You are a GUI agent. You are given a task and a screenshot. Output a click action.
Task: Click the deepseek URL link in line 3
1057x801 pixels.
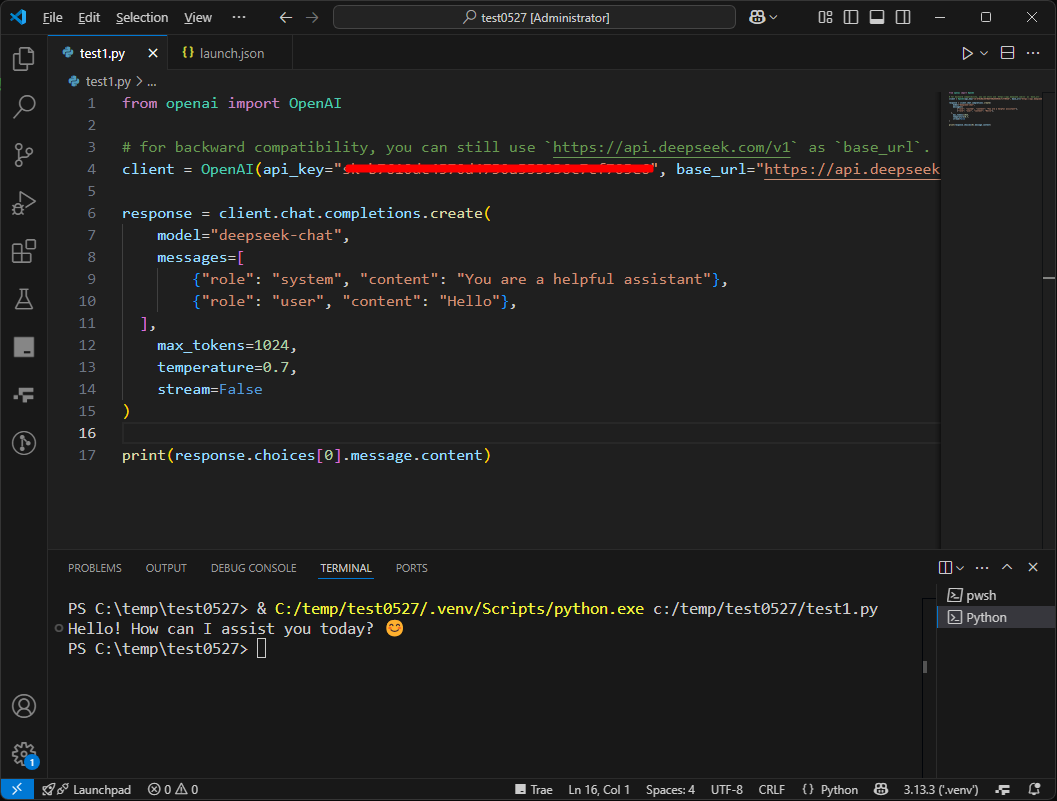[x=671, y=147]
